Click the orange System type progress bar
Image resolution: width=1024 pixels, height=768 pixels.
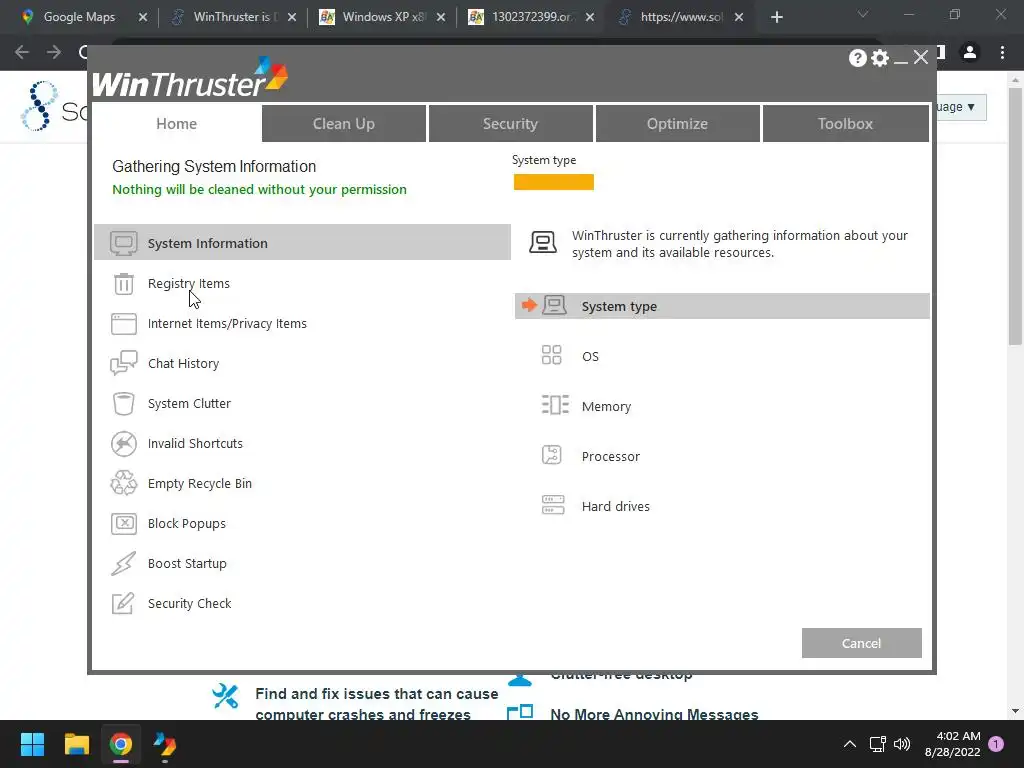coord(554,182)
